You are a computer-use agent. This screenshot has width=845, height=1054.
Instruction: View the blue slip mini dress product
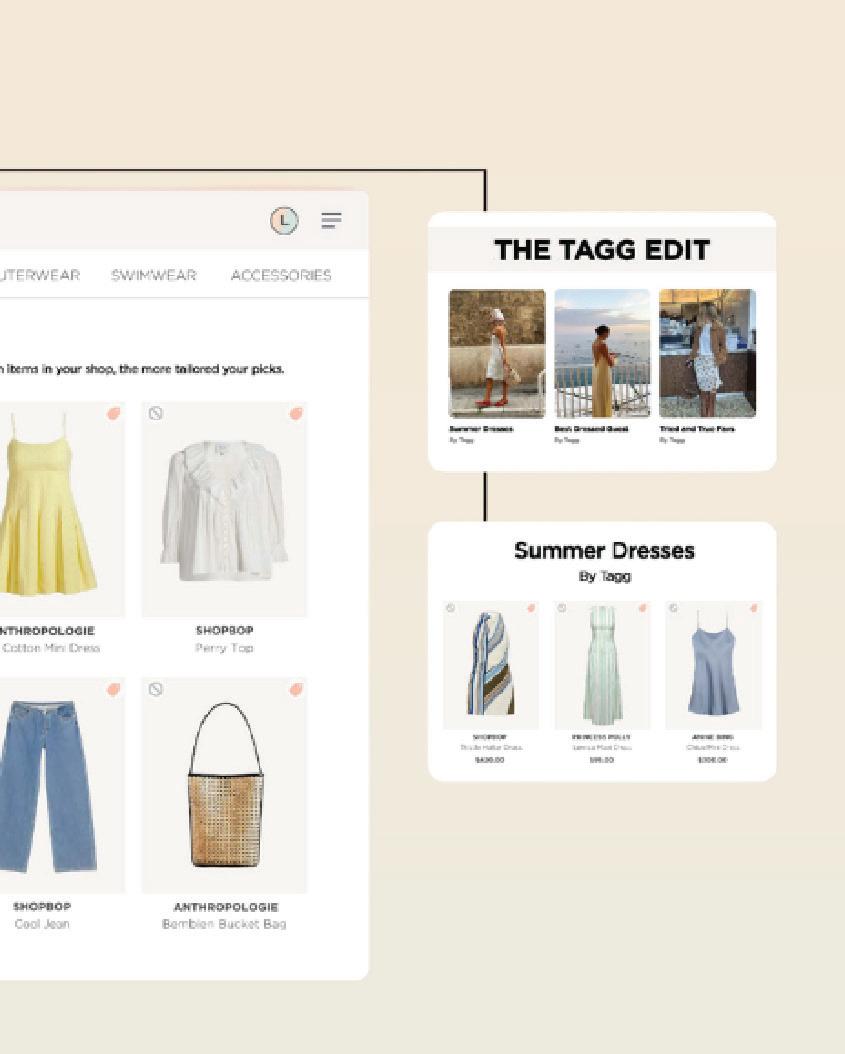pyautogui.click(x=713, y=665)
